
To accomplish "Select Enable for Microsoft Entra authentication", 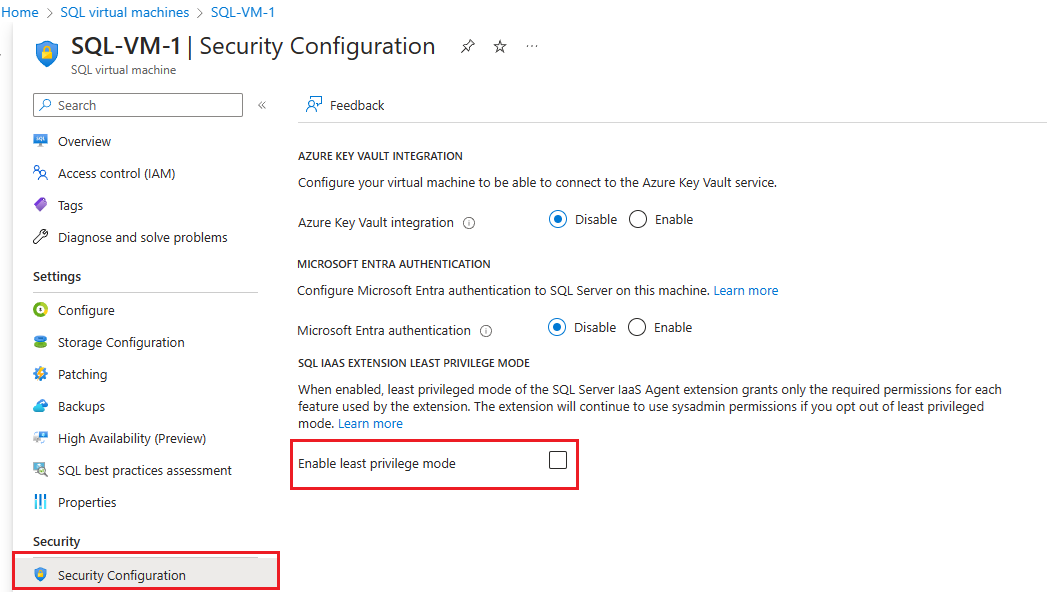I will pos(638,327).
